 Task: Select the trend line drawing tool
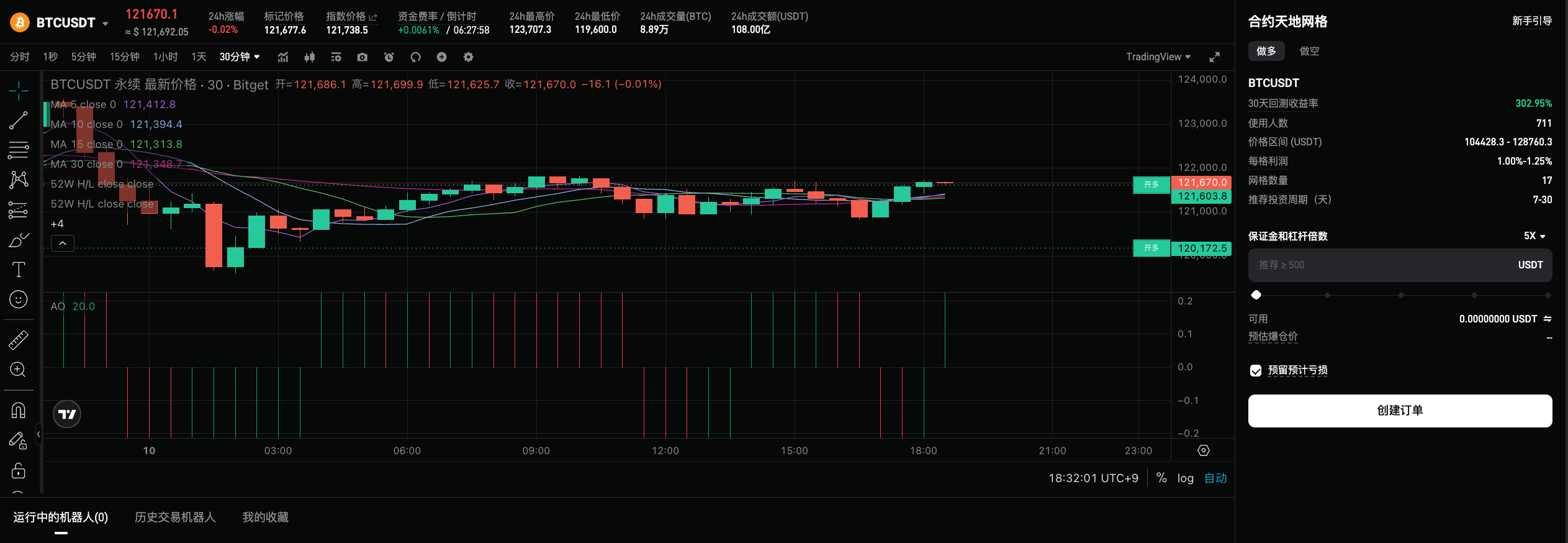[19, 121]
